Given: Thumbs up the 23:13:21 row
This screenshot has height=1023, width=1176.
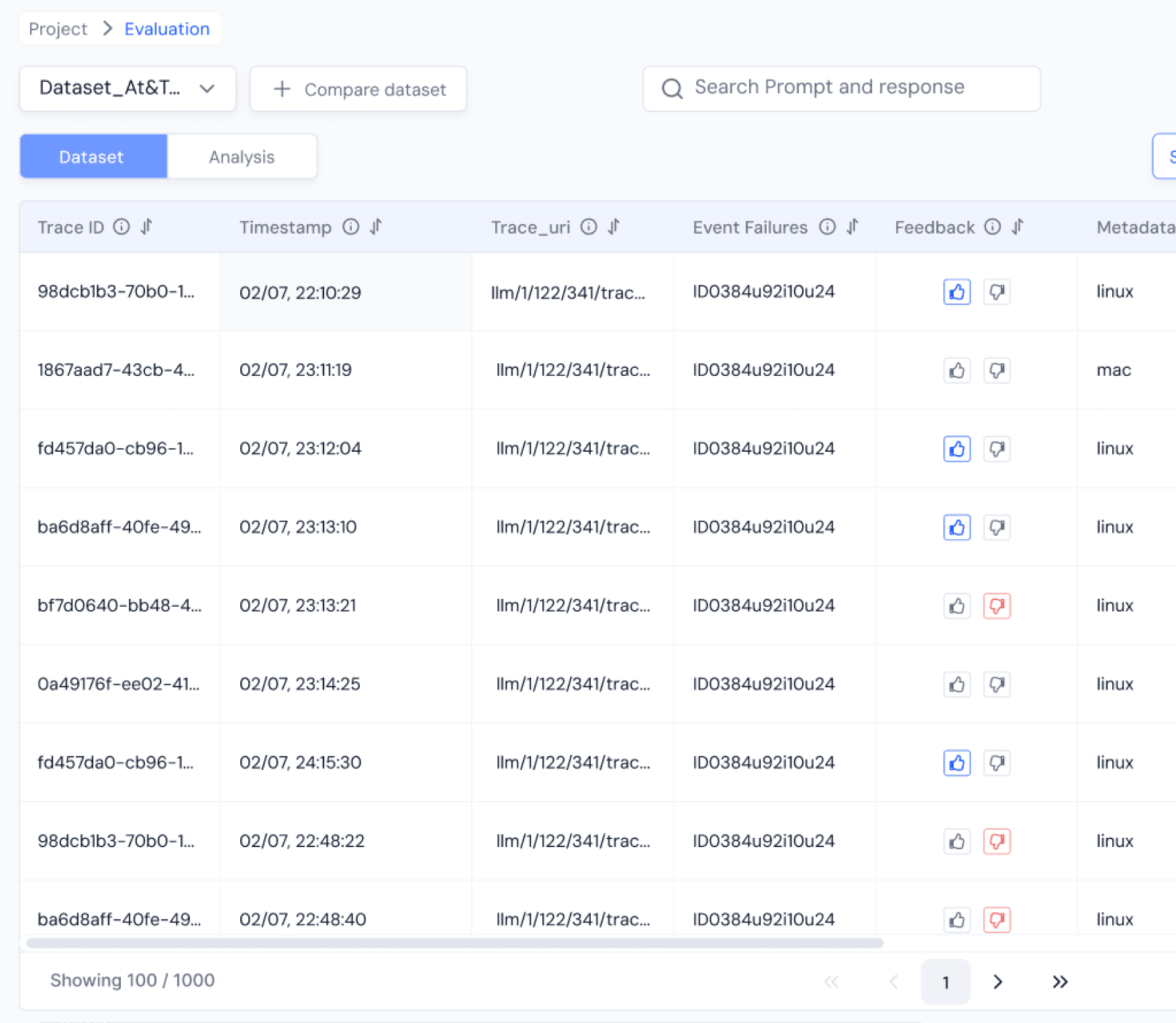Looking at the screenshot, I should tap(957, 605).
